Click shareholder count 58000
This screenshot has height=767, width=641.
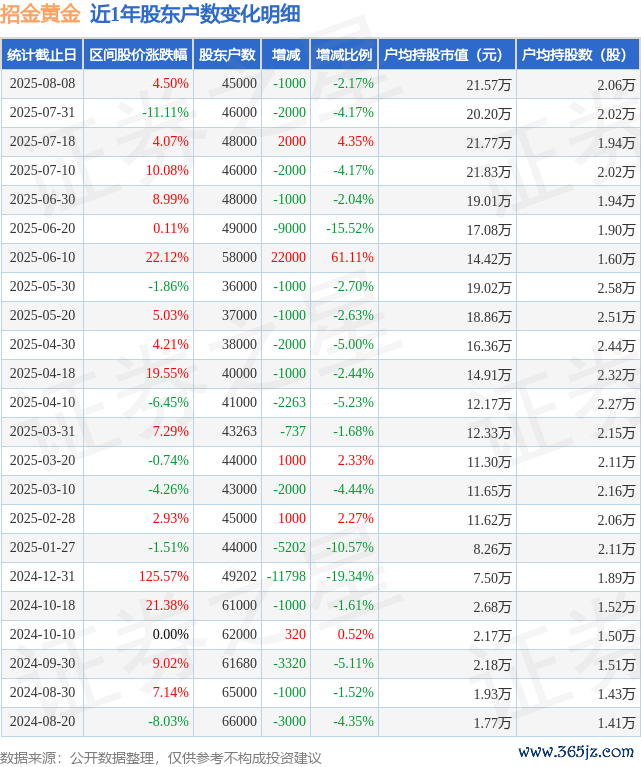[239, 257]
